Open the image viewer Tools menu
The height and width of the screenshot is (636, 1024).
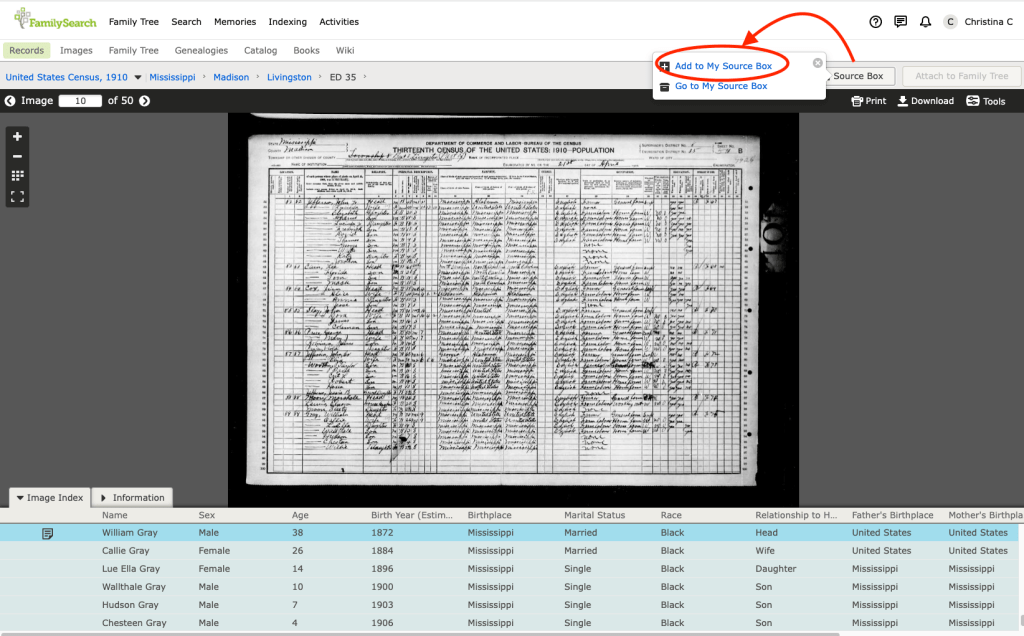point(986,100)
